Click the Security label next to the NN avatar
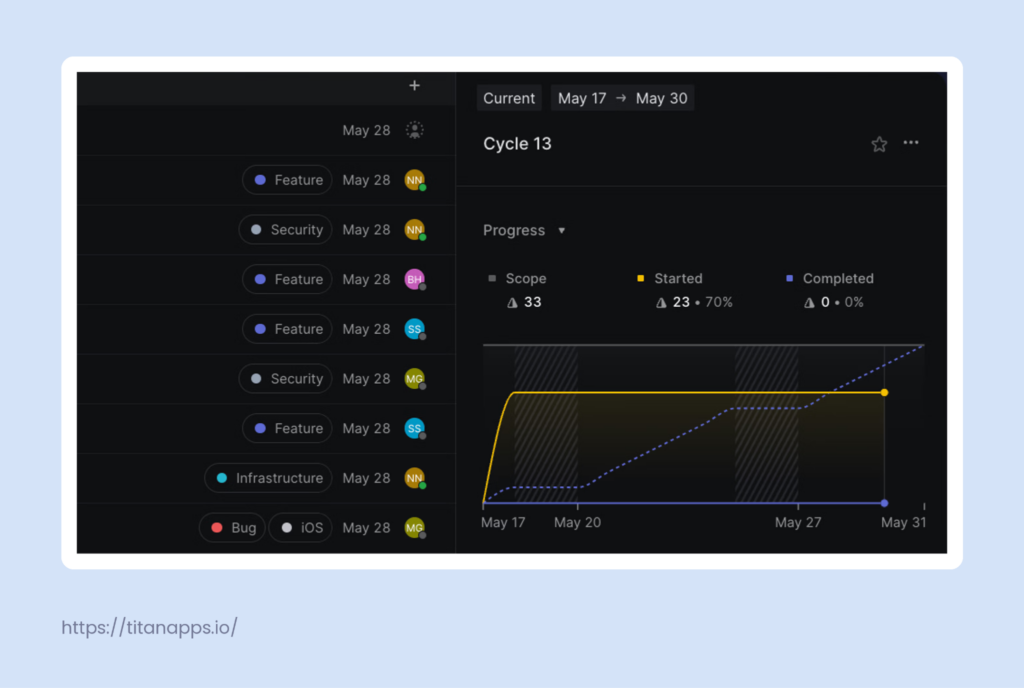1024x688 pixels. [x=285, y=230]
